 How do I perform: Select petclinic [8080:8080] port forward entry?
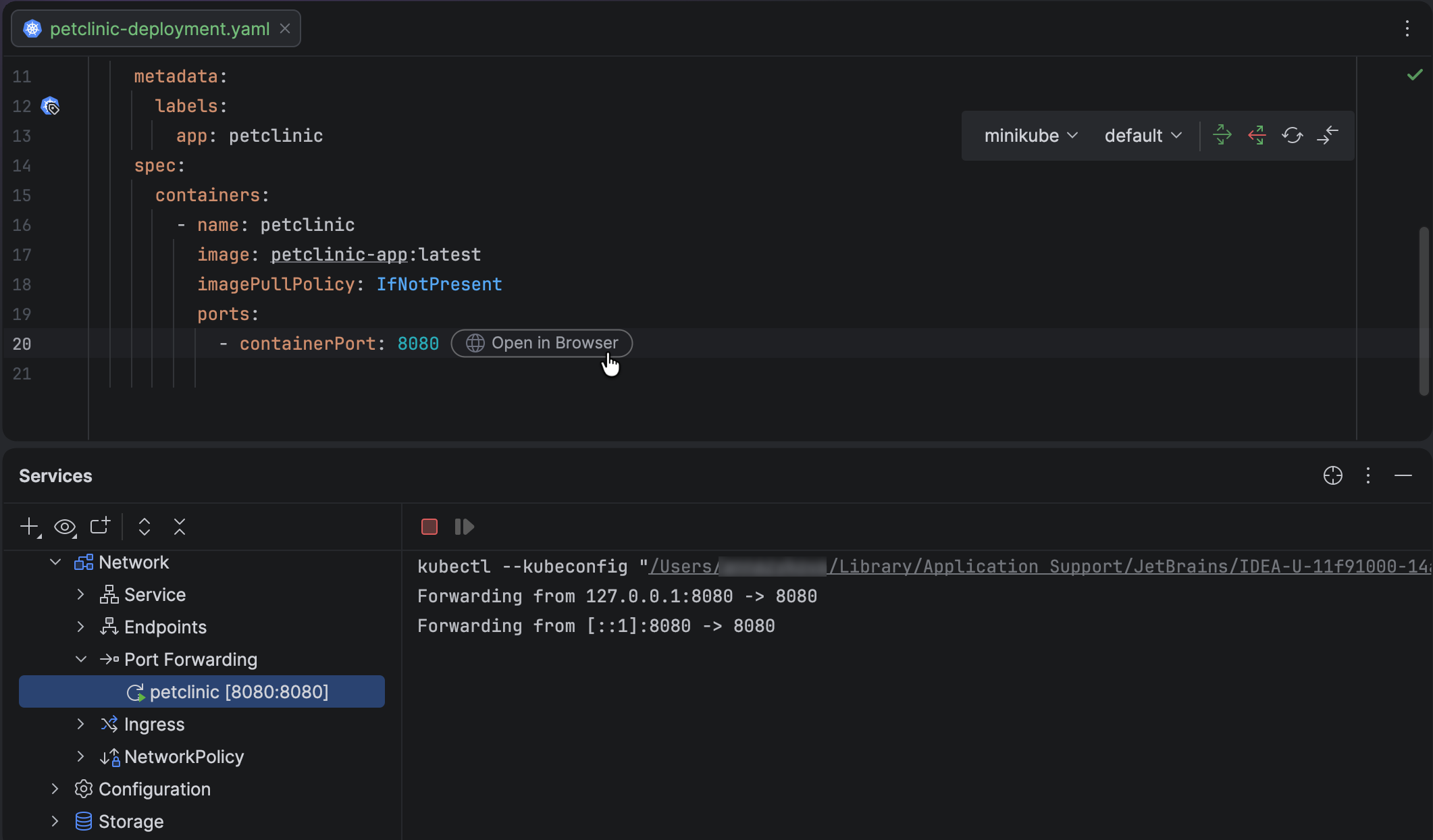(x=202, y=691)
